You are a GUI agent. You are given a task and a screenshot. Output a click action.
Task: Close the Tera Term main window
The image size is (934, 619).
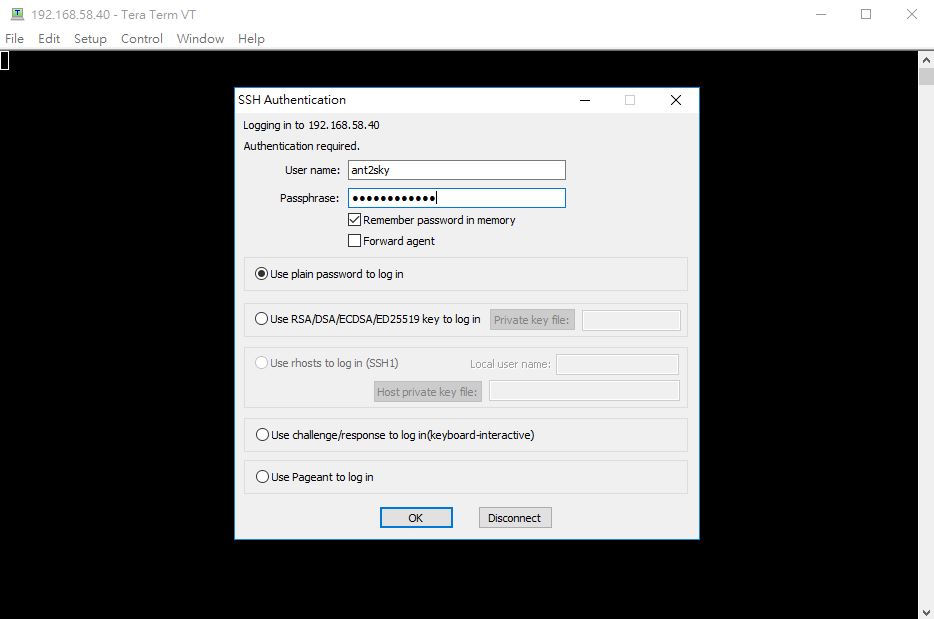(x=911, y=14)
